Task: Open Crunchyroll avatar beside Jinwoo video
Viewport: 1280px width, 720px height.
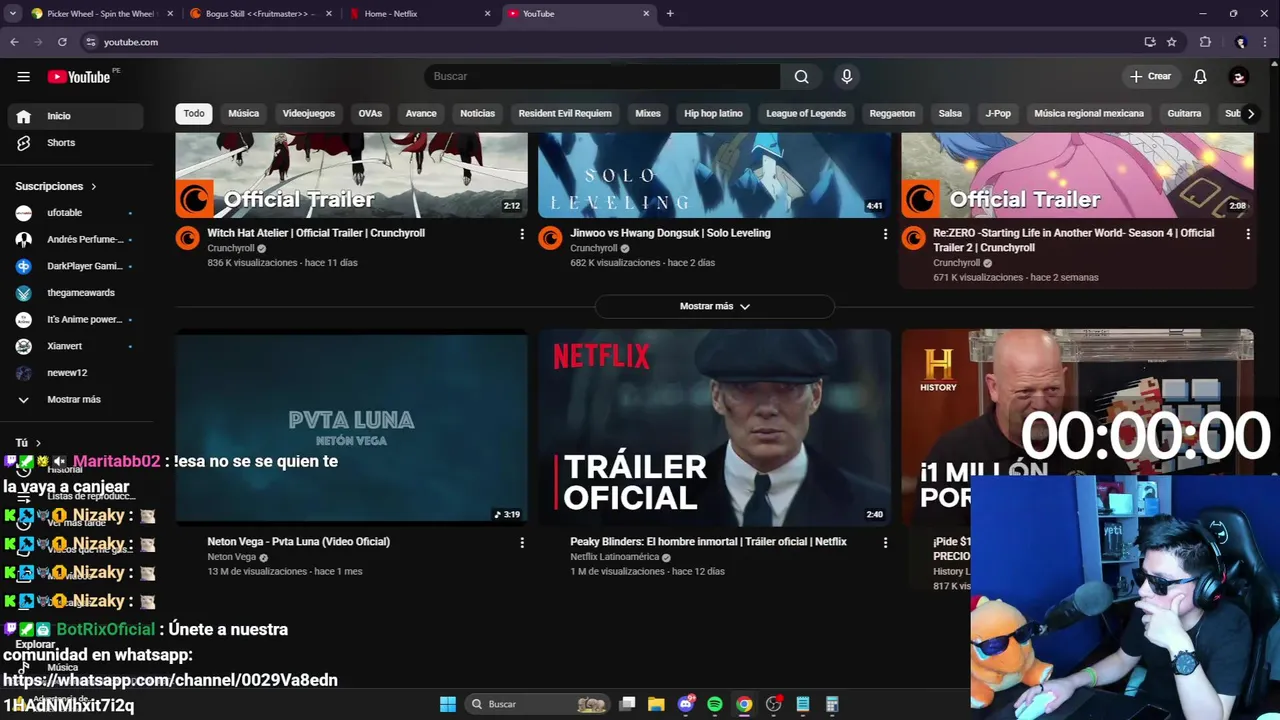Action: (x=550, y=238)
